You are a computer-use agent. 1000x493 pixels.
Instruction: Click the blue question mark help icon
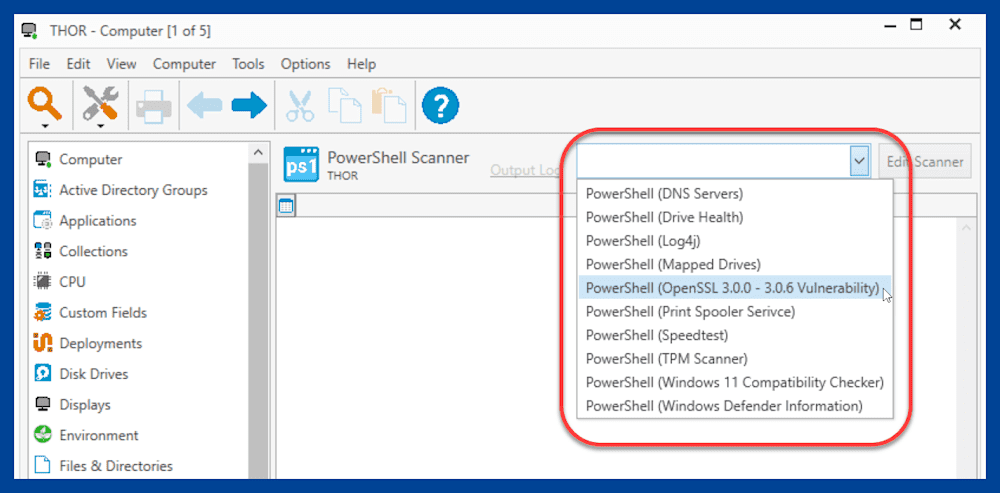[x=440, y=106]
